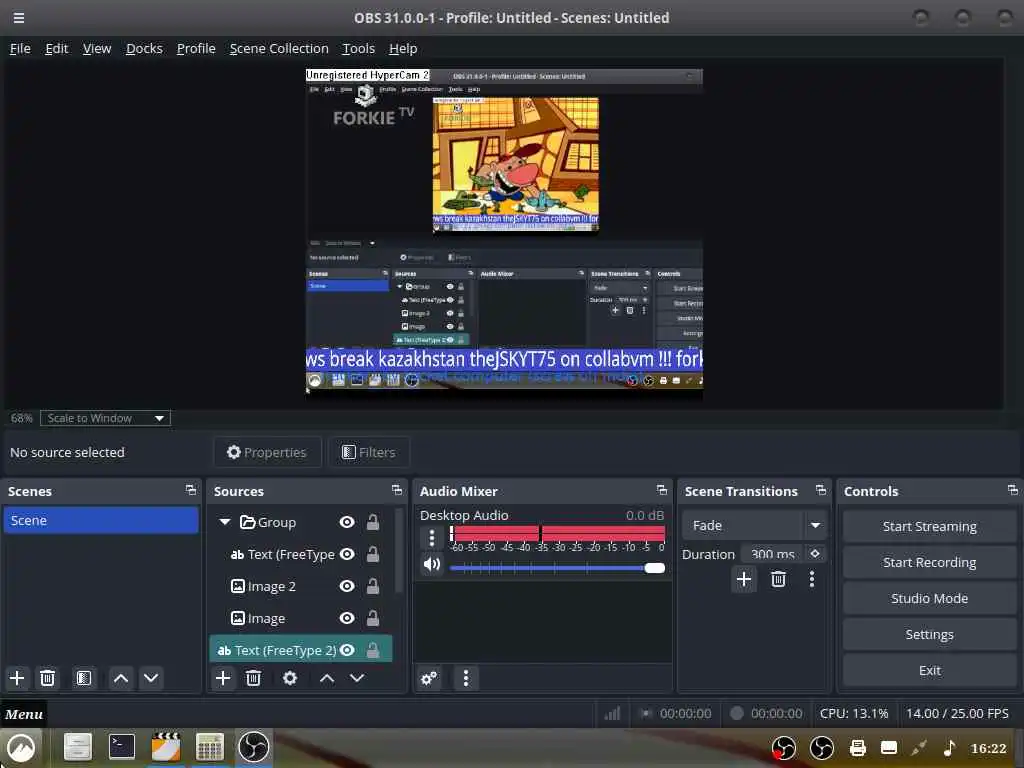Collapse the Group source tree
1024x768 pixels.
(225, 522)
